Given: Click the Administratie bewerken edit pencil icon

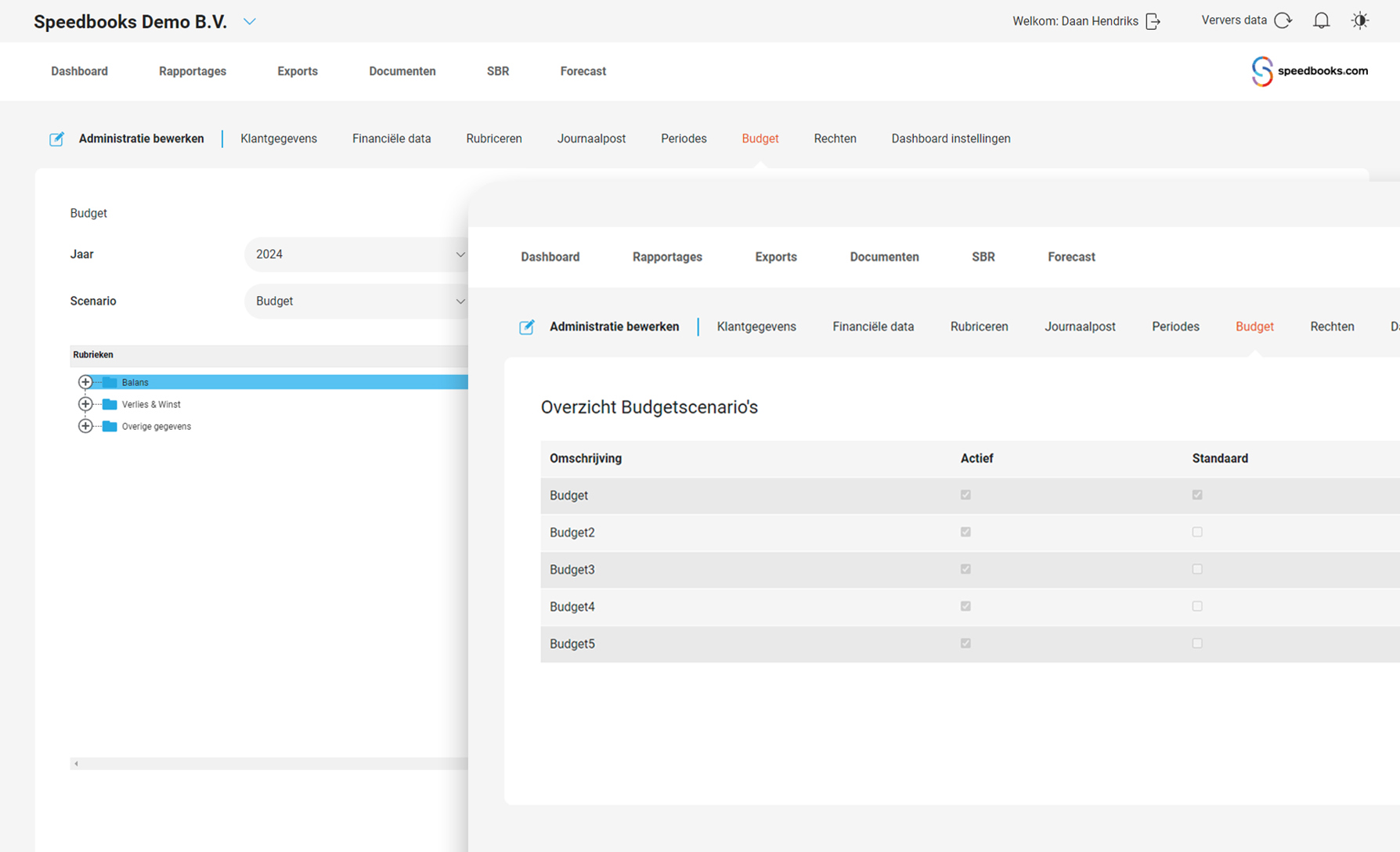Looking at the screenshot, I should click(56, 139).
